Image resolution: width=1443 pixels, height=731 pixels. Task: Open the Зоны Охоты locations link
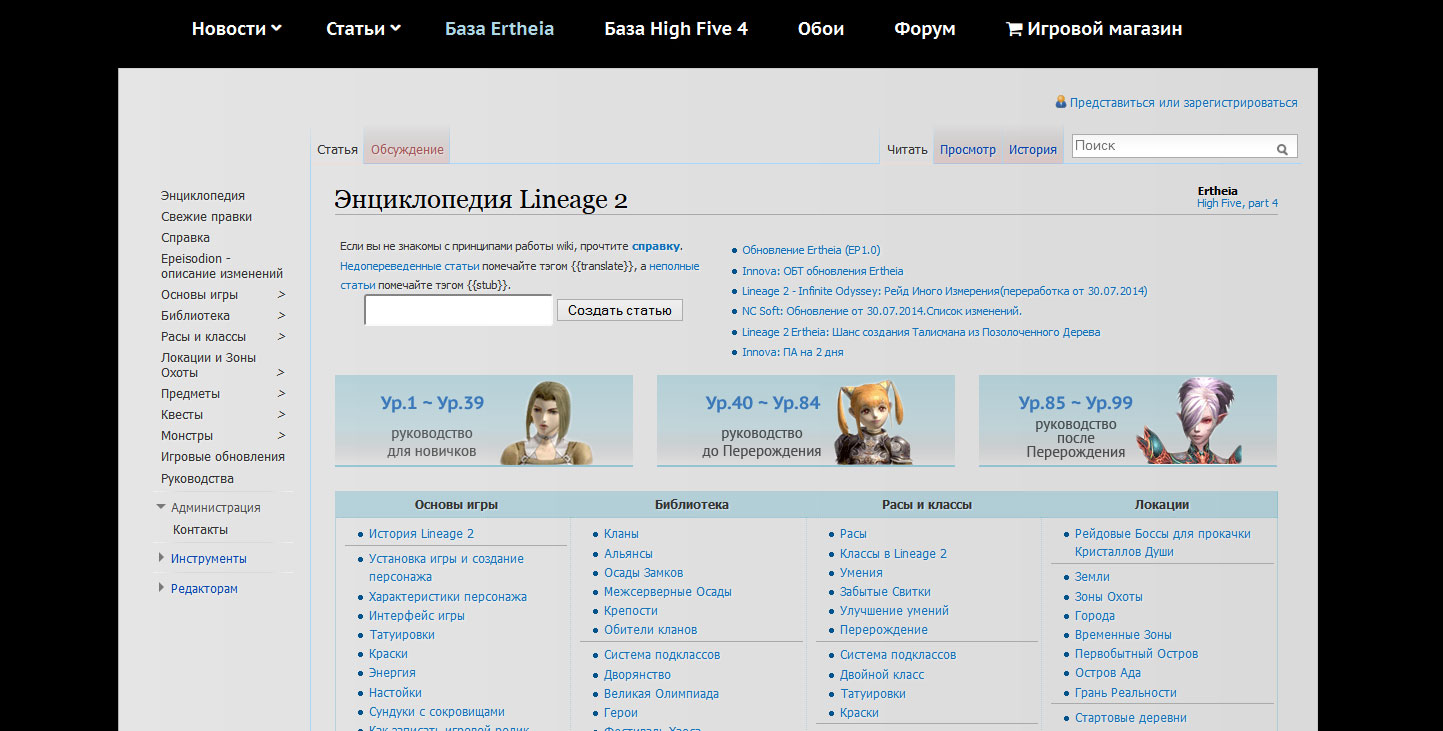click(1108, 597)
